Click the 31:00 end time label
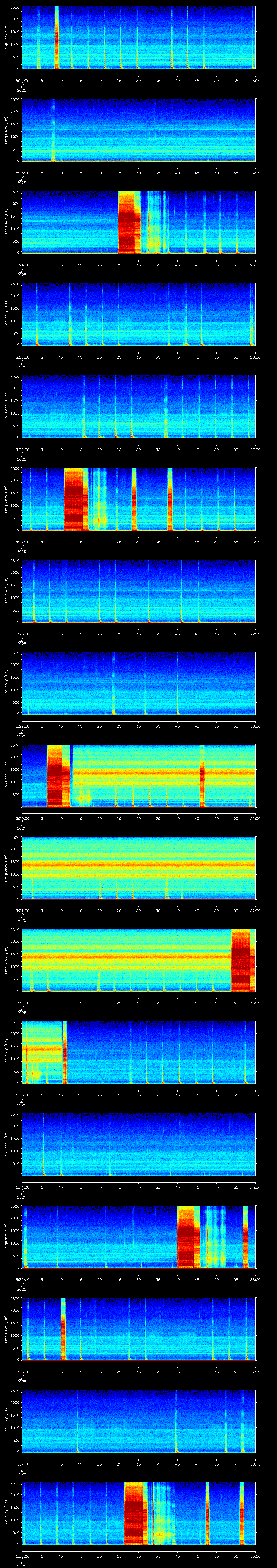This screenshot has height=1568, width=277. (x=255, y=818)
